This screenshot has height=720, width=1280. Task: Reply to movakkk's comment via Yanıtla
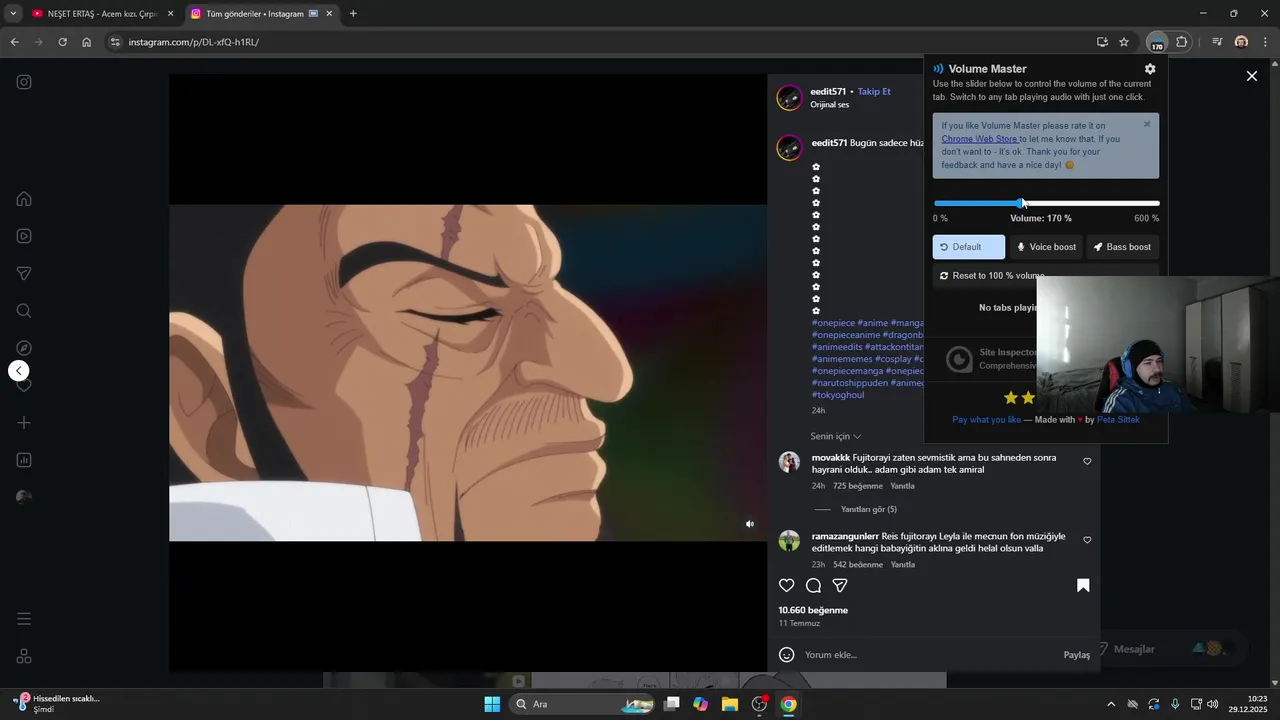(902, 486)
